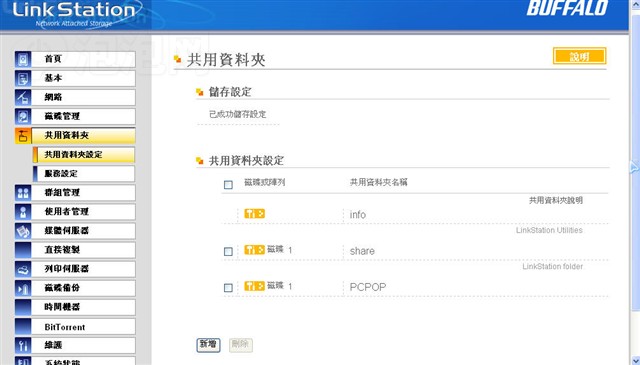Screen dimensions: 640x365
Task: Click the PCPOP folder's orange icon
Action: pos(254,286)
